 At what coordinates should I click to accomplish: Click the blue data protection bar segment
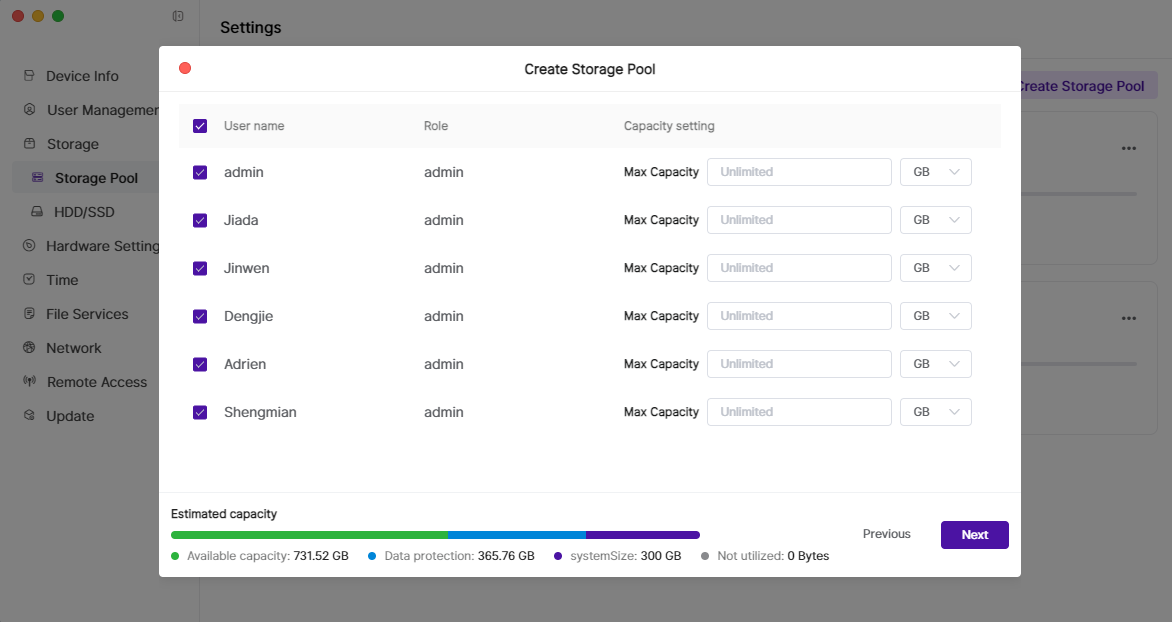coord(517,535)
